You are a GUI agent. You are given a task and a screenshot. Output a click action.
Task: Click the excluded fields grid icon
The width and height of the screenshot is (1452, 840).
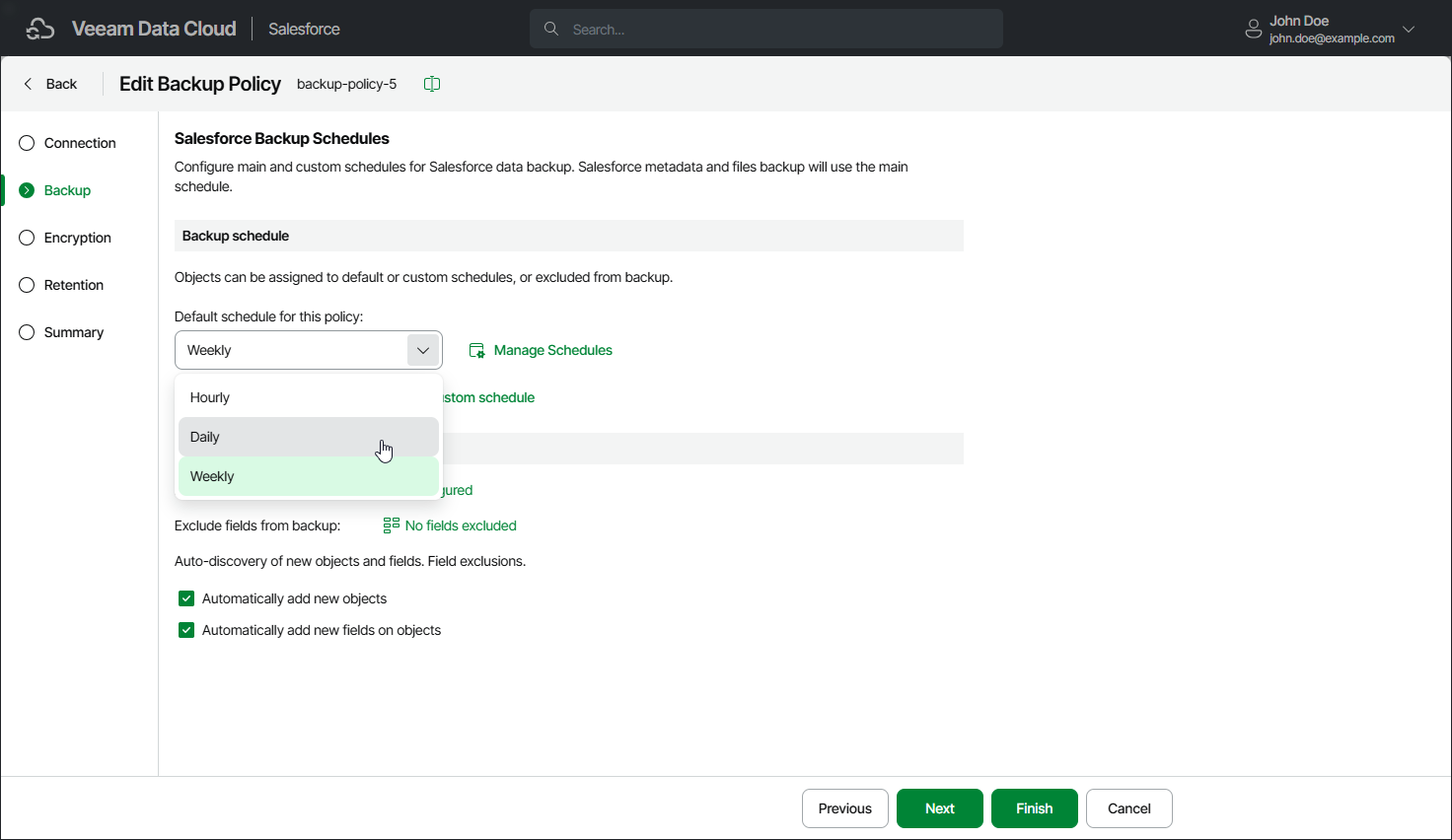(x=392, y=525)
